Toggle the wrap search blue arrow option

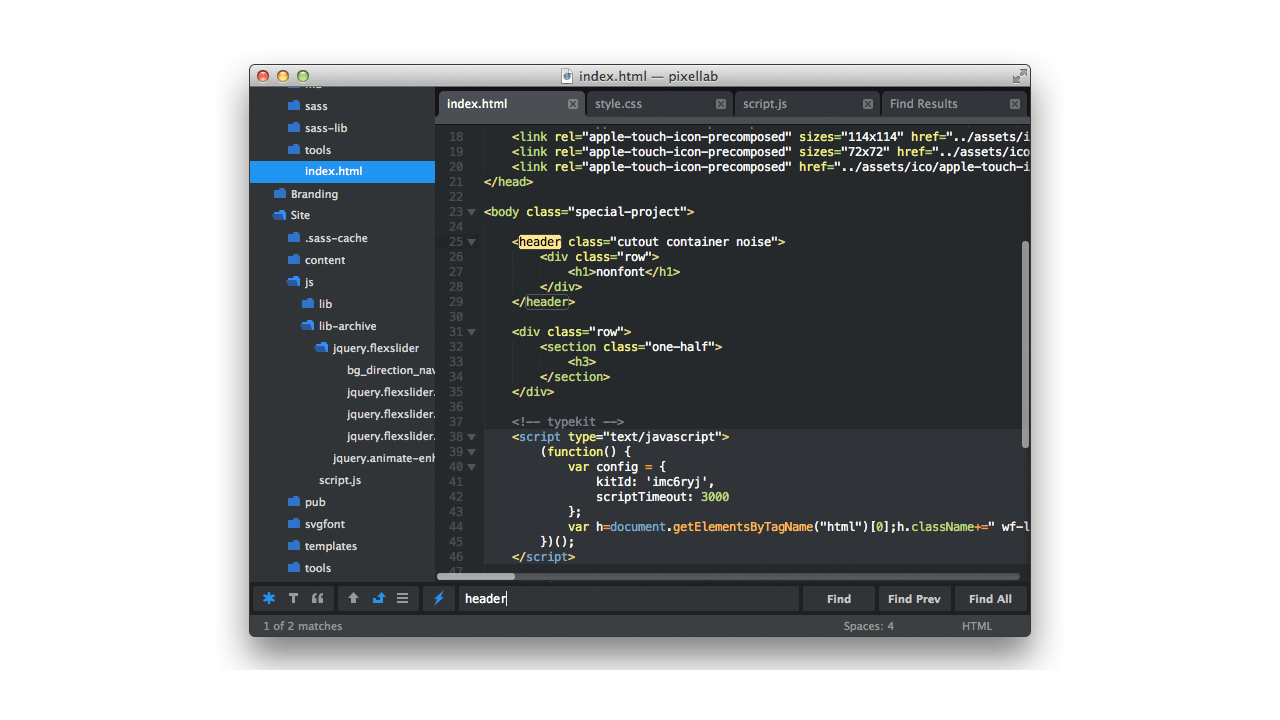click(x=378, y=598)
